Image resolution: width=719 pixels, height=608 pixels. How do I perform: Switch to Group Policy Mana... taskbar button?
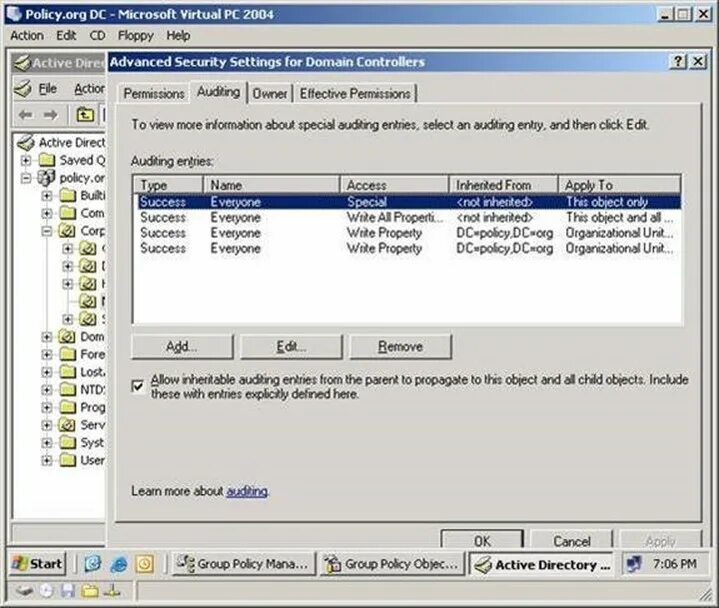(x=244, y=564)
